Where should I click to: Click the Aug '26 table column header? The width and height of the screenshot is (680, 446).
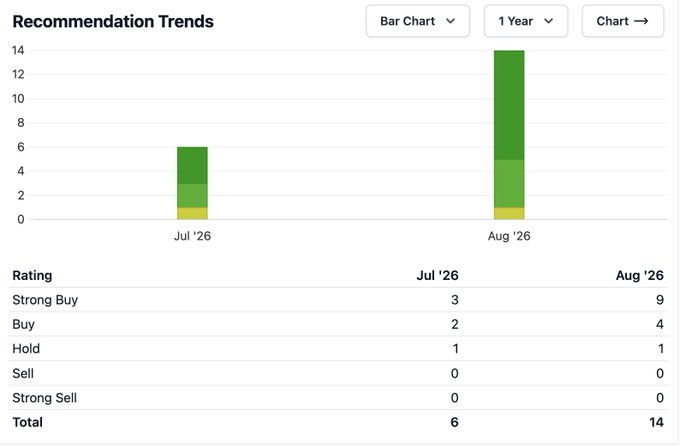[x=640, y=275]
